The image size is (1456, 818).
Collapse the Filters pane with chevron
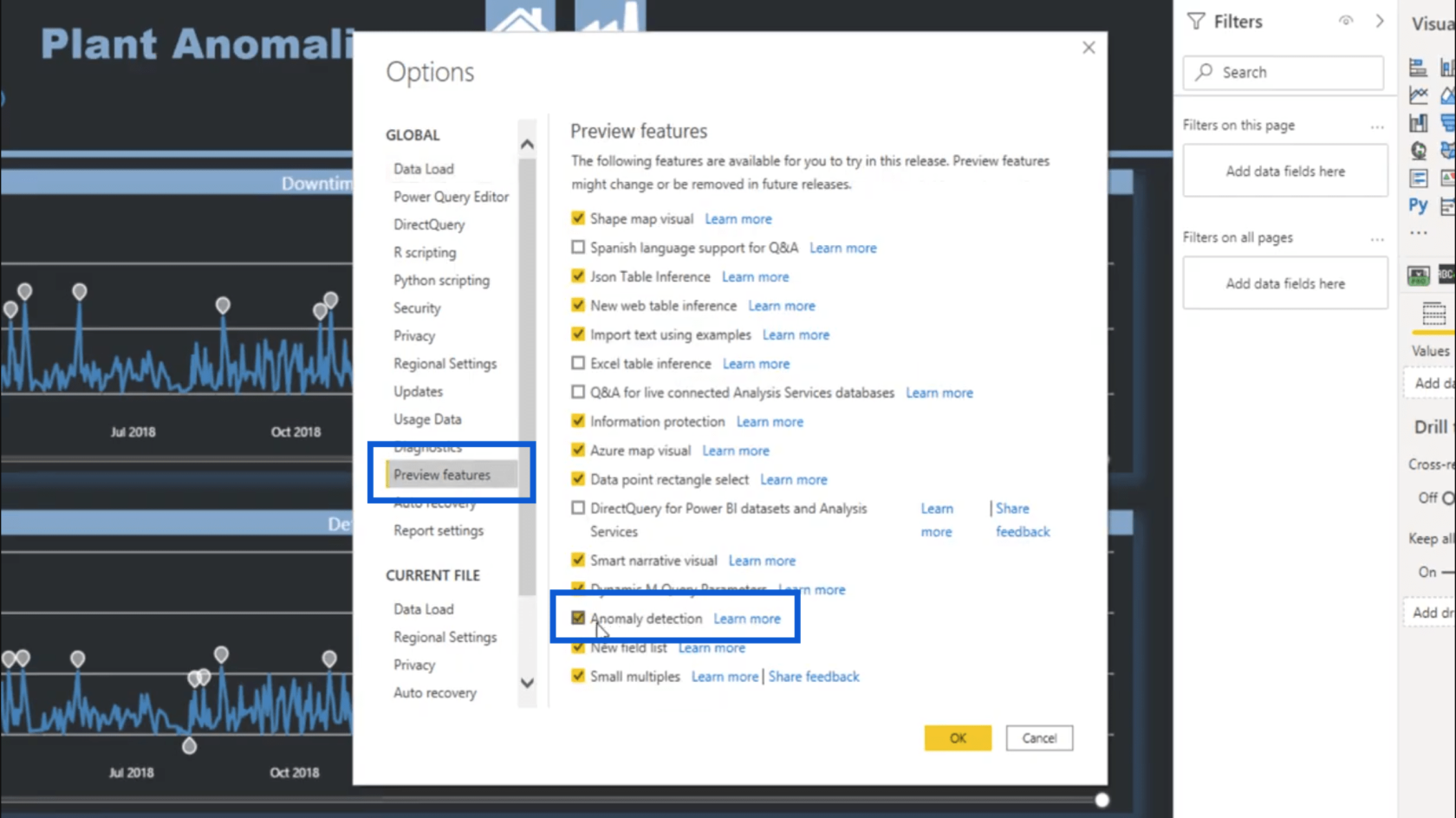click(1380, 21)
